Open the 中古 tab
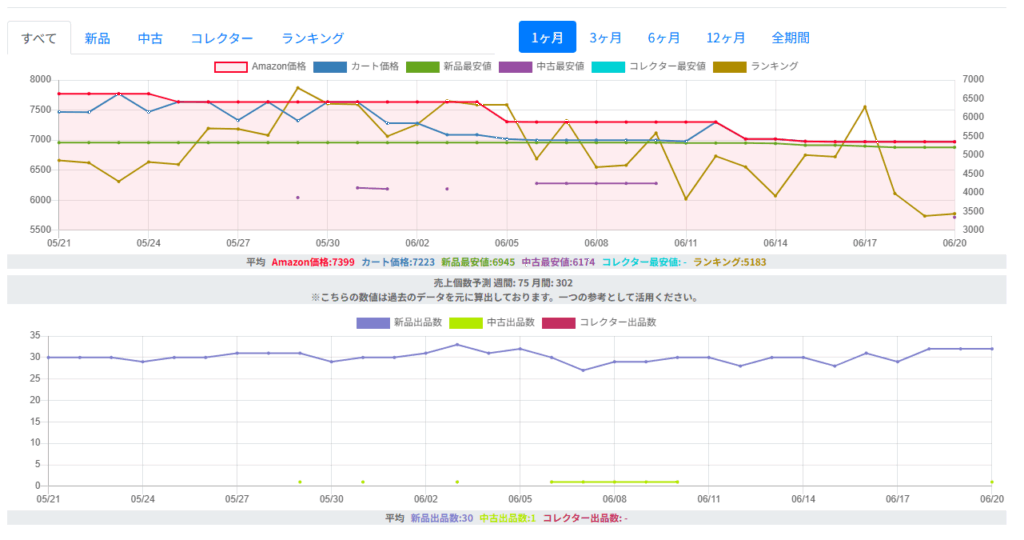 (x=150, y=38)
